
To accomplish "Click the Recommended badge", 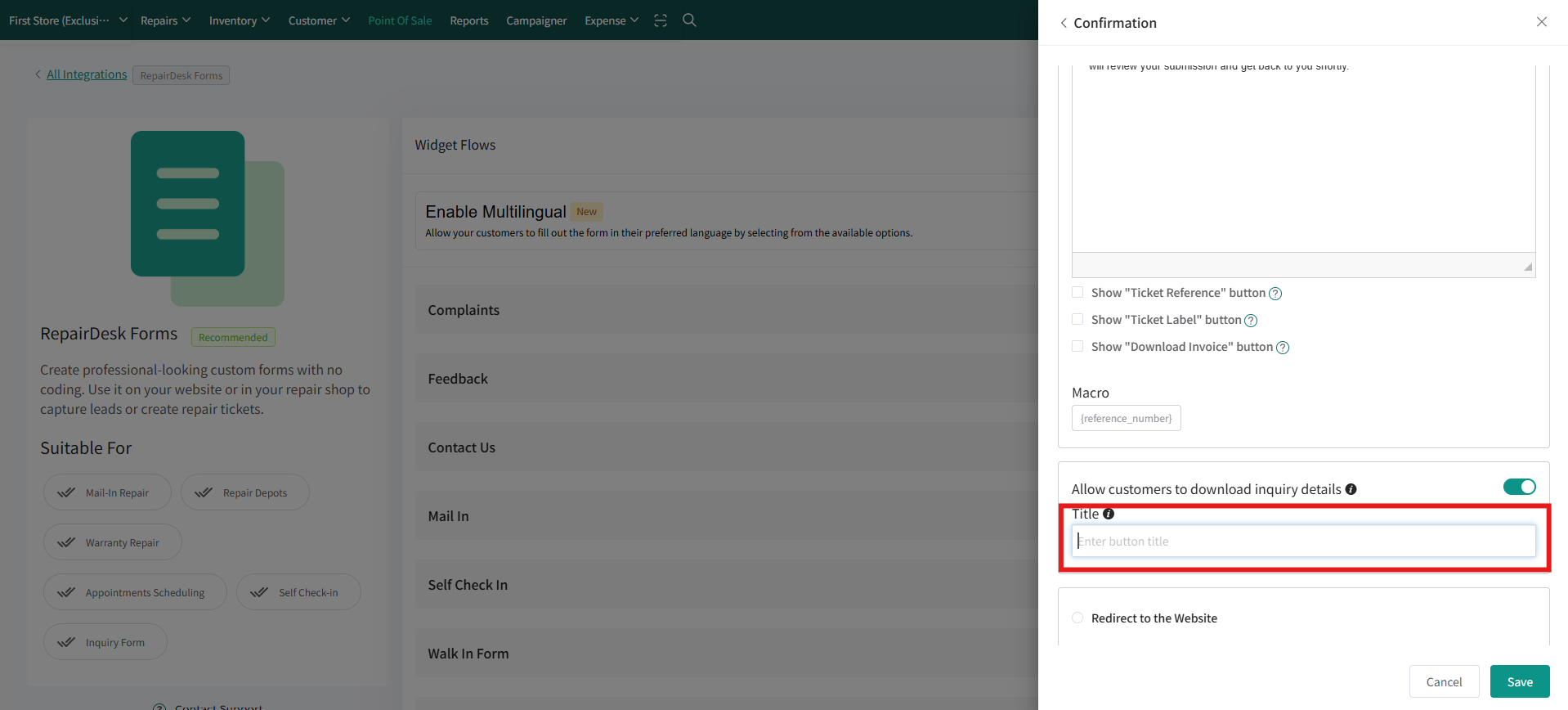I will click(233, 337).
